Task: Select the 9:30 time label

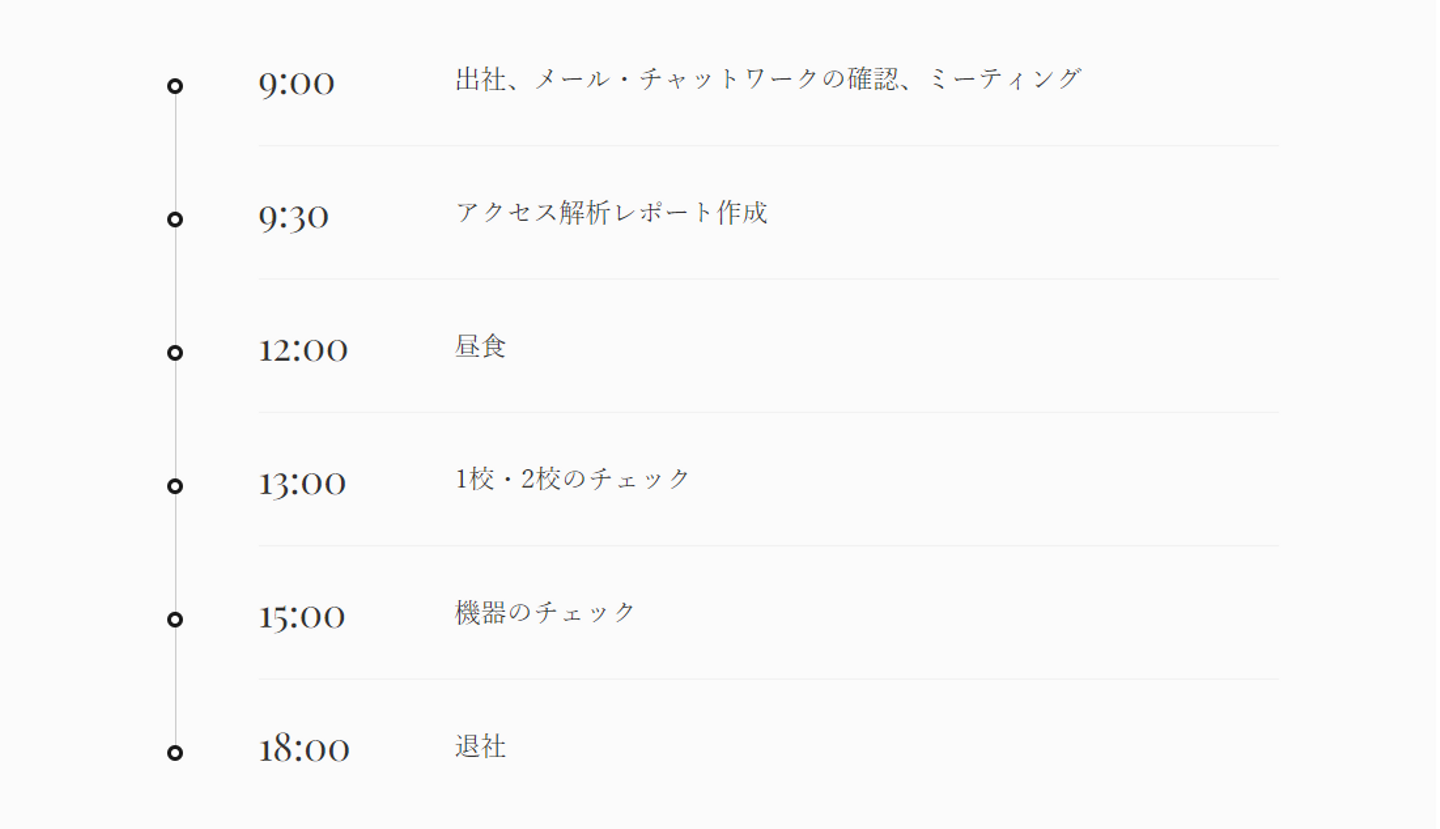Action: coord(293,217)
